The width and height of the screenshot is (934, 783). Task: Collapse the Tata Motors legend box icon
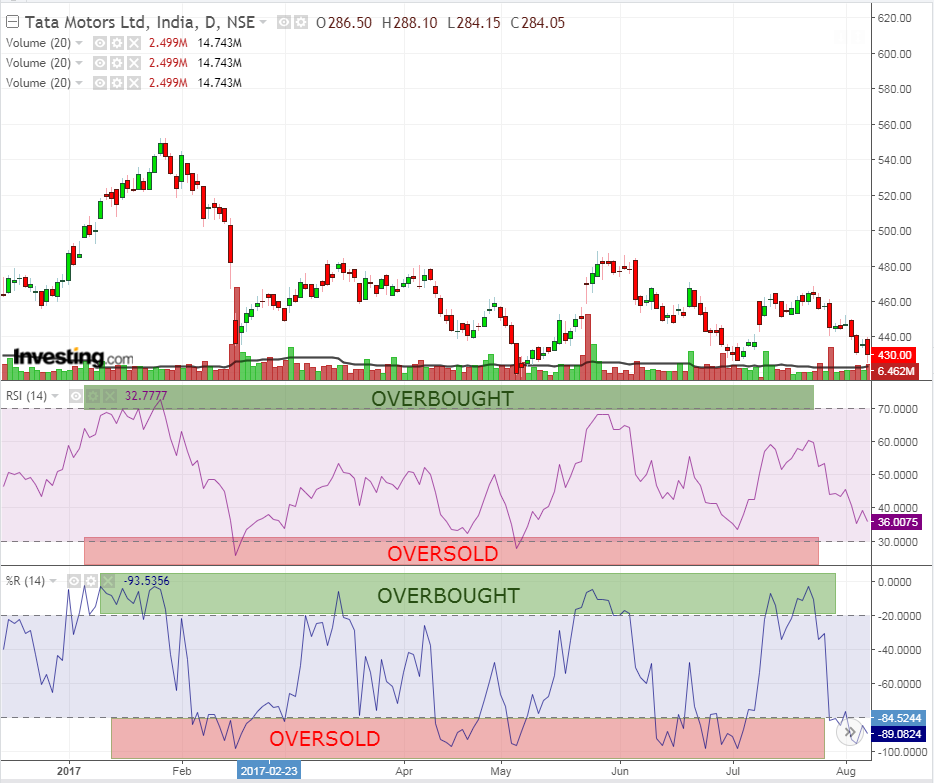pyautogui.click(x=12, y=23)
